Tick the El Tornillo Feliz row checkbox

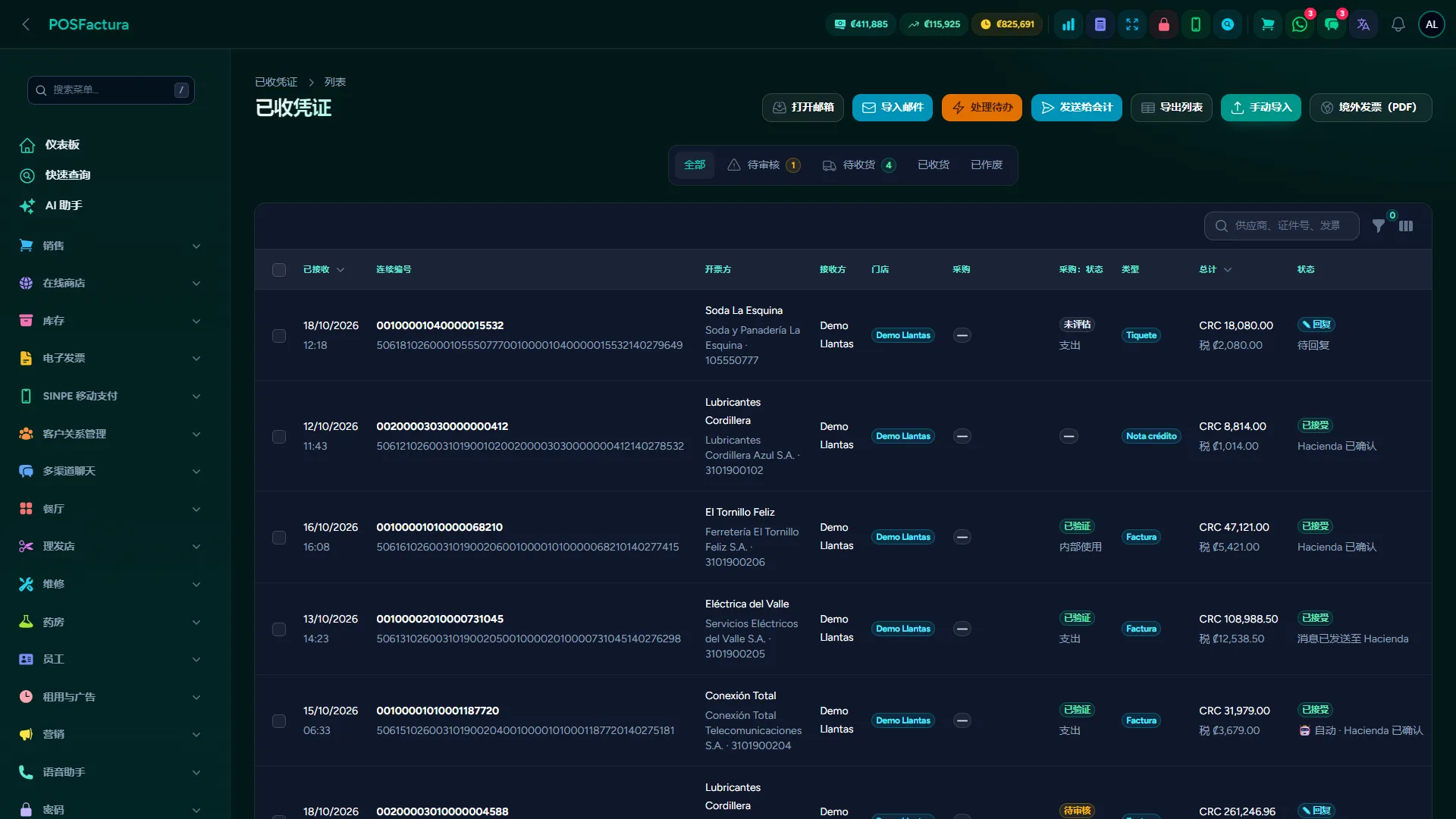point(279,538)
